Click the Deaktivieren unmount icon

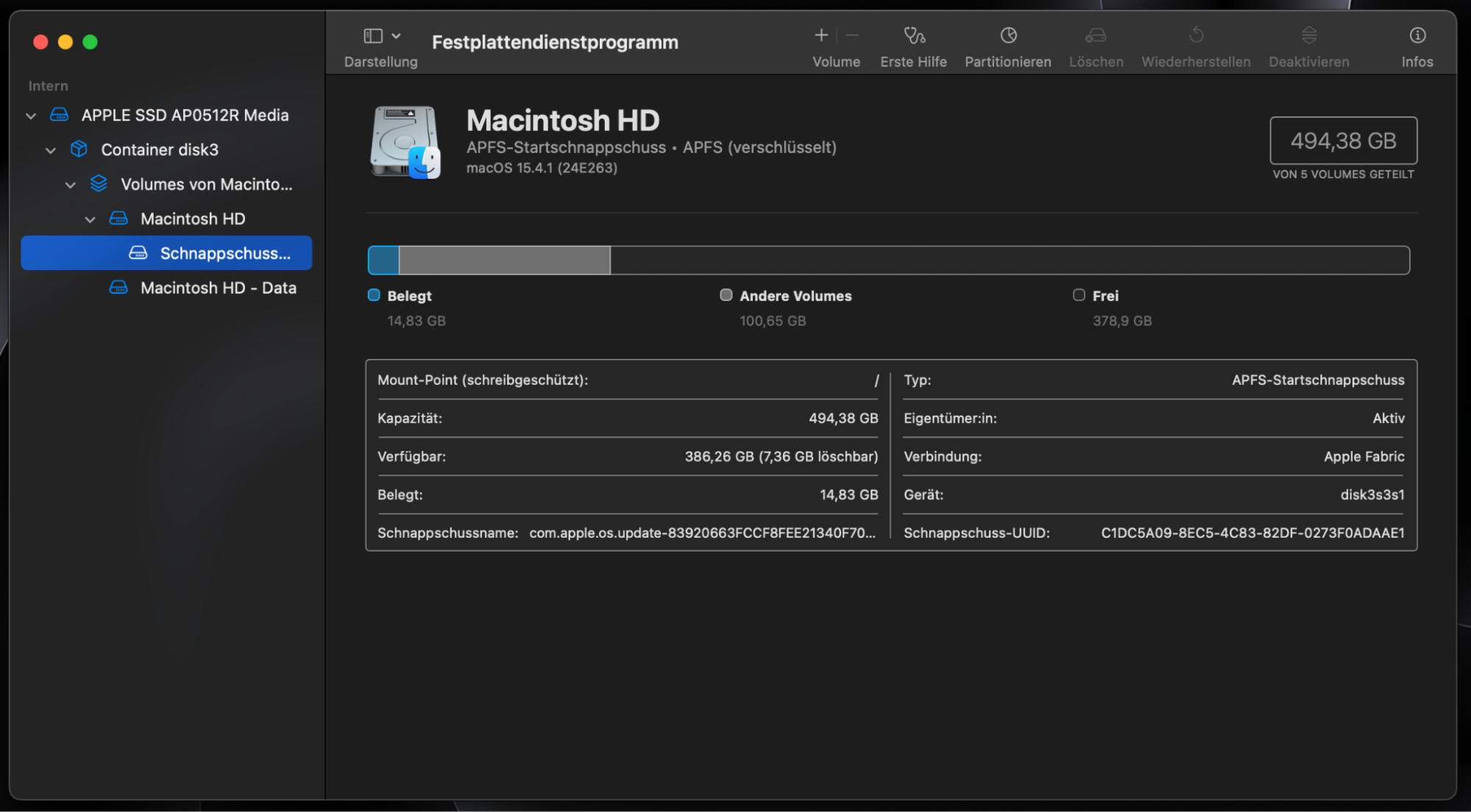1308,35
